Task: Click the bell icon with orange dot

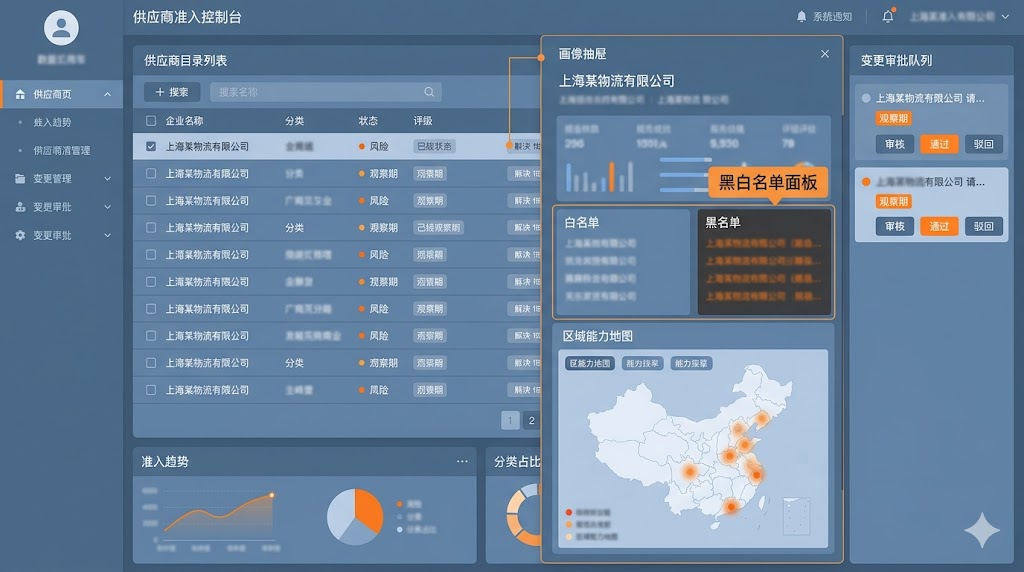Action: [x=888, y=16]
